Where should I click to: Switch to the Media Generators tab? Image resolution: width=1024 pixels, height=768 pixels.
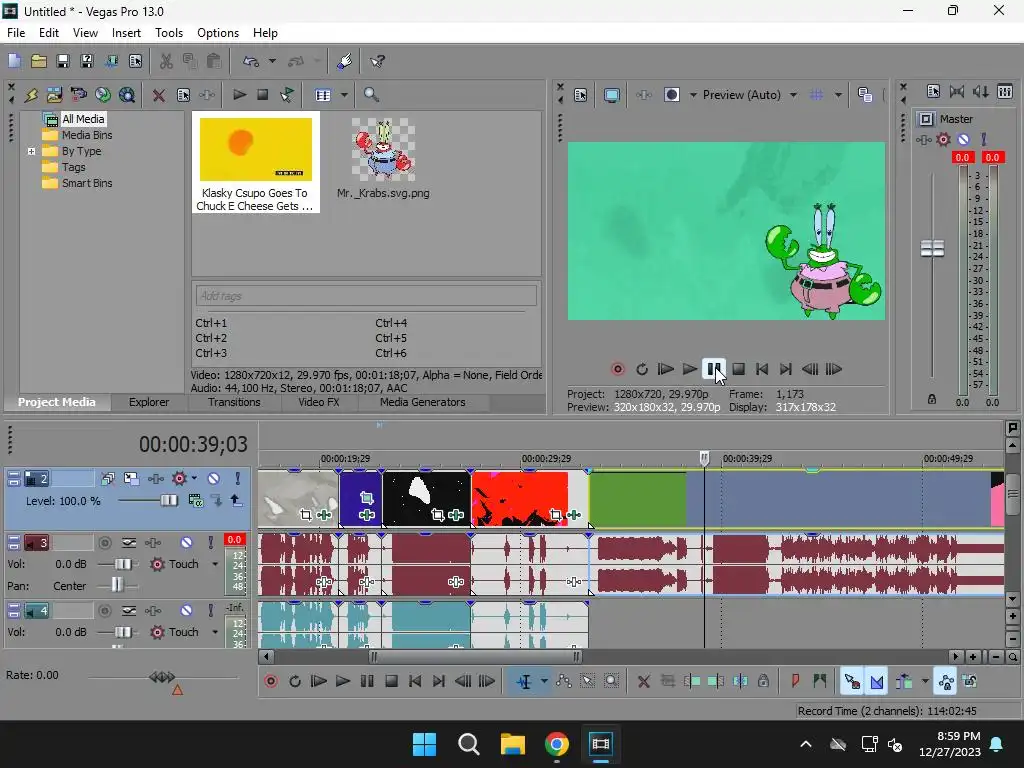[x=423, y=402]
